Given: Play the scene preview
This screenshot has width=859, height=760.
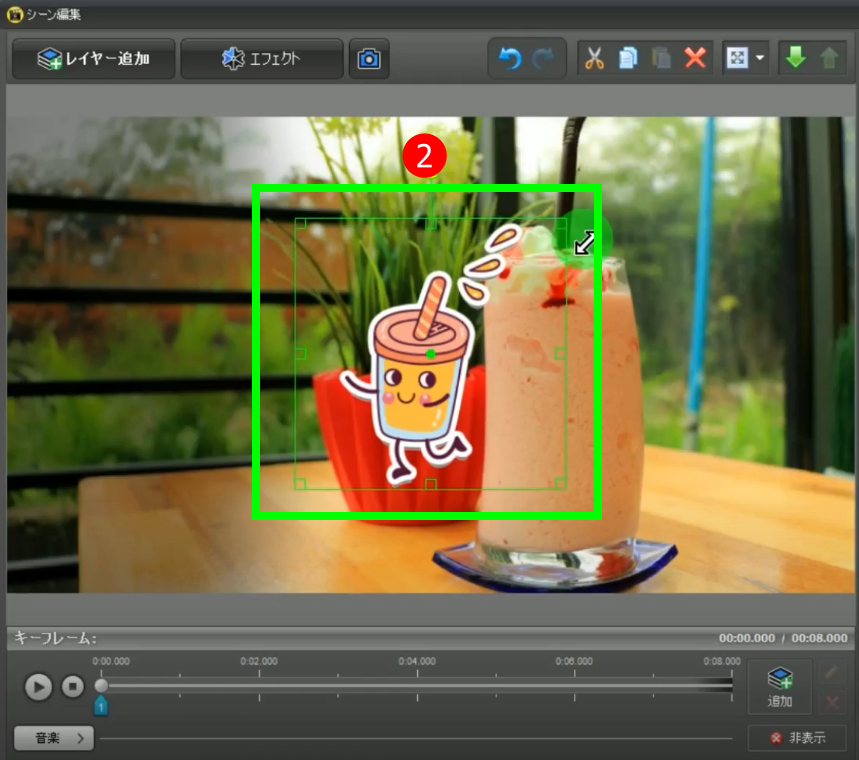Looking at the screenshot, I should click(38, 687).
